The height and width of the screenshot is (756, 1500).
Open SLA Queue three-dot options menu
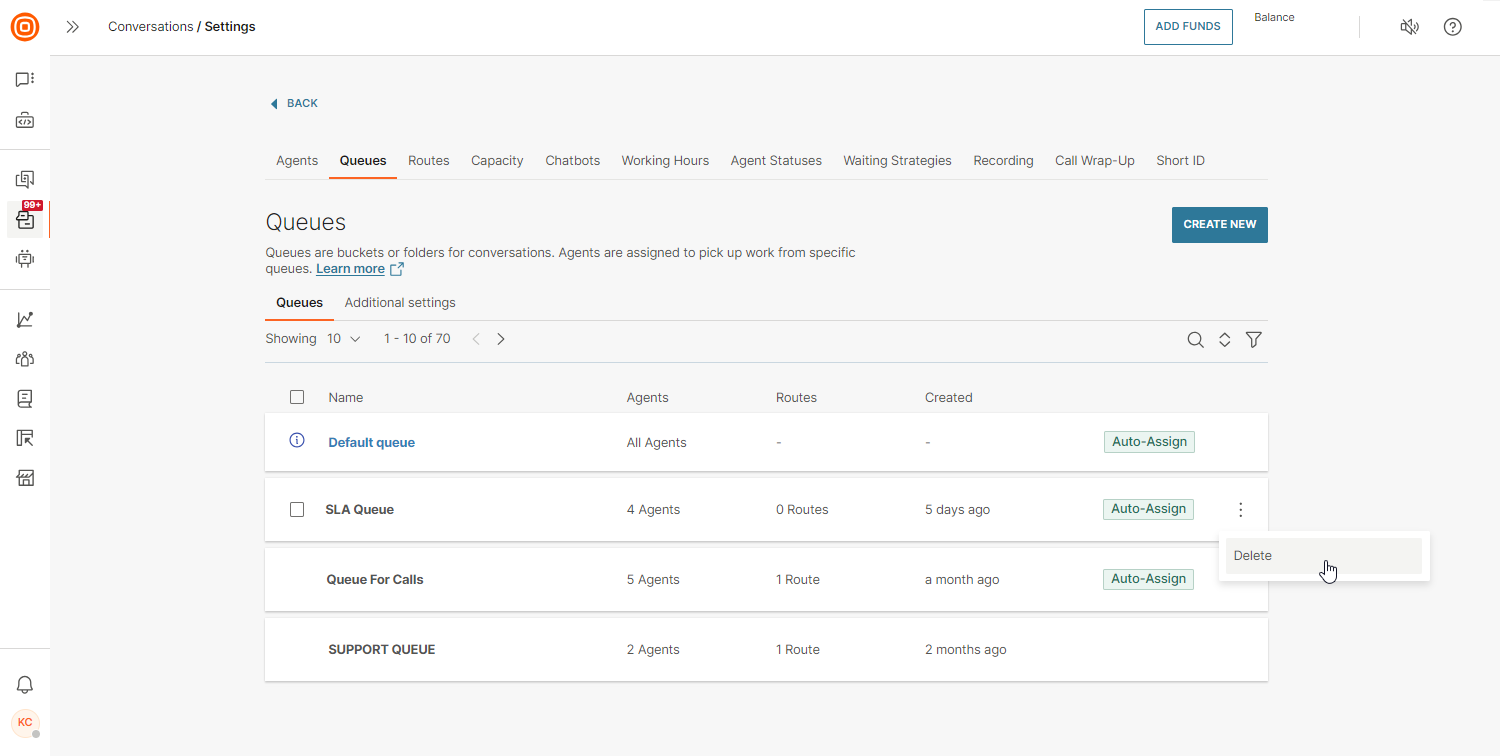click(1241, 510)
